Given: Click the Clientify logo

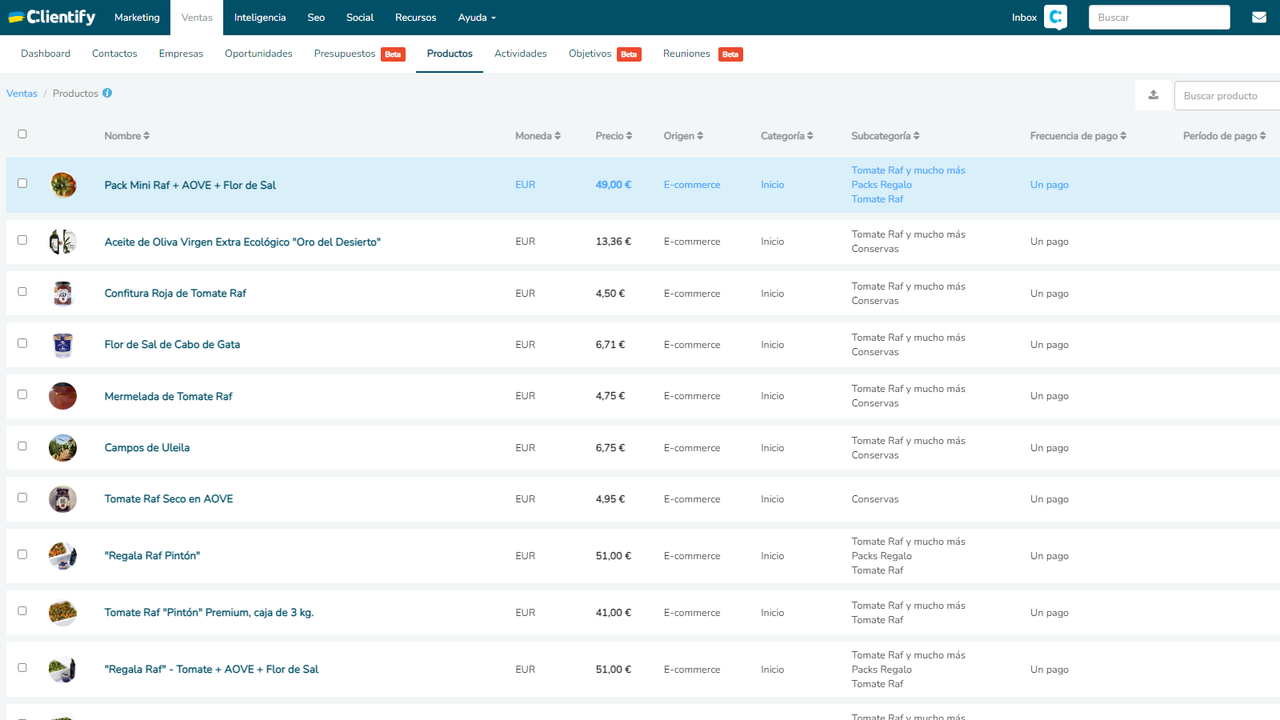Looking at the screenshot, I should click(52, 17).
